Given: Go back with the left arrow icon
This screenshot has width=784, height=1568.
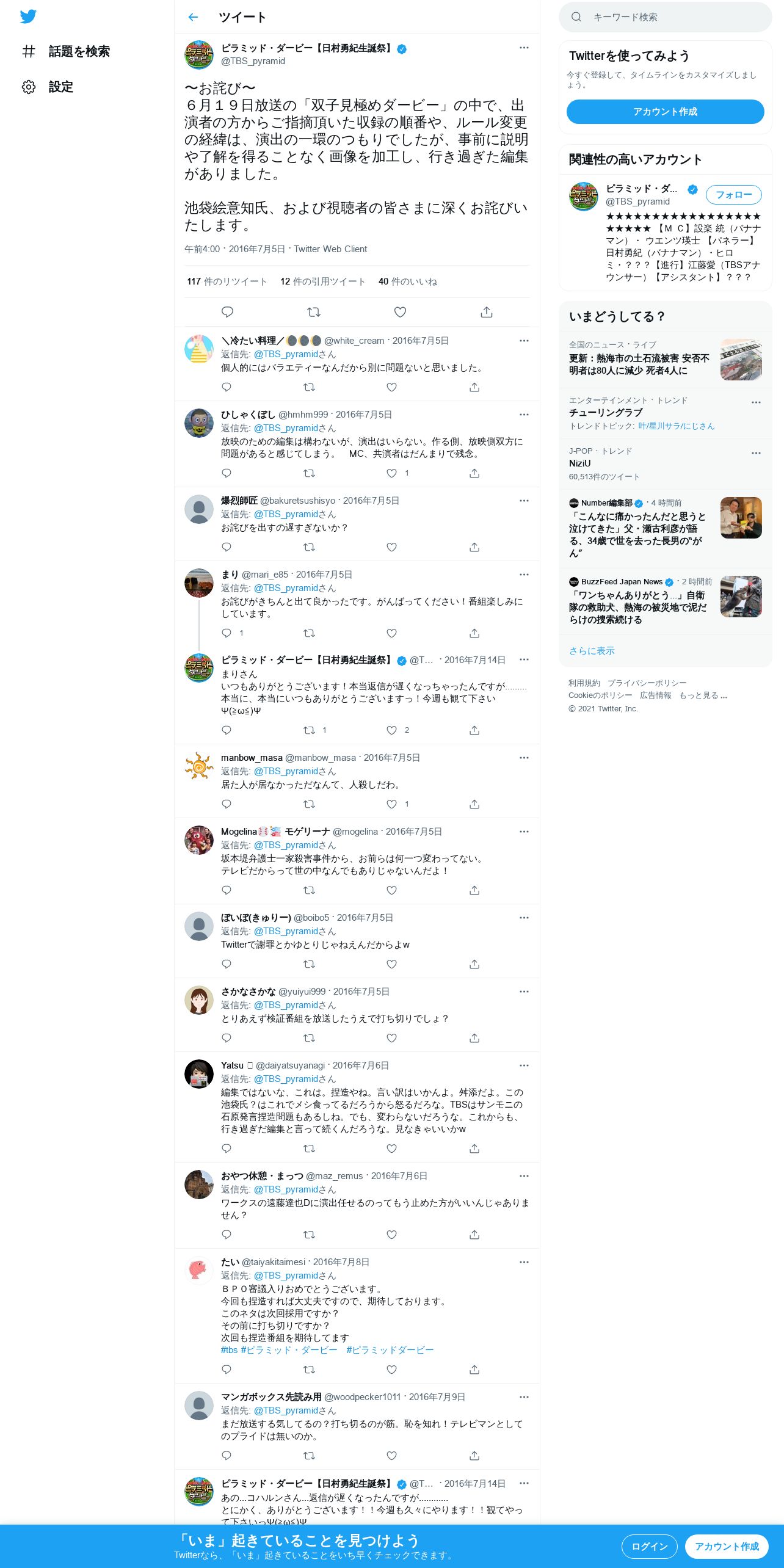Looking at the screenshot, I should 193,17.
